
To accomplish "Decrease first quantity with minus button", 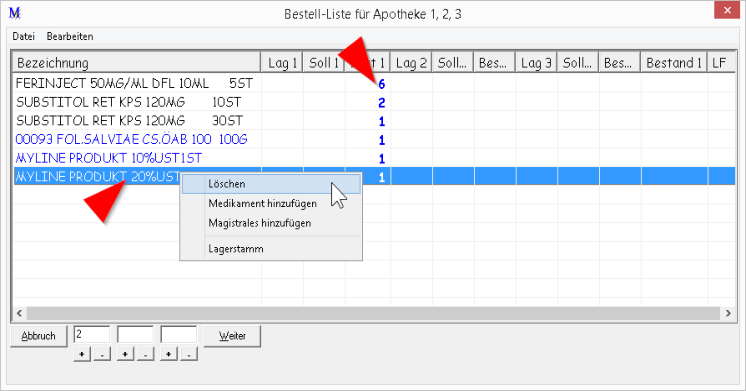I will tap(102, 354).
